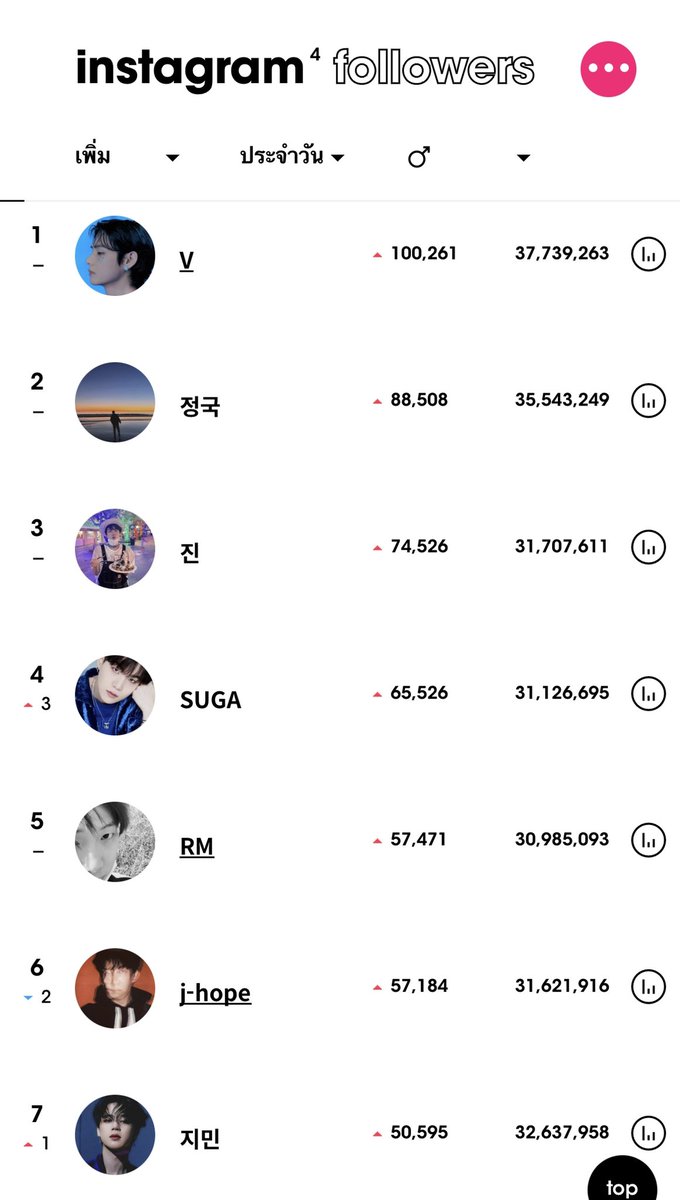Open V's profile link
This screenshot has height=1200, width=680.
pos(187,261)
